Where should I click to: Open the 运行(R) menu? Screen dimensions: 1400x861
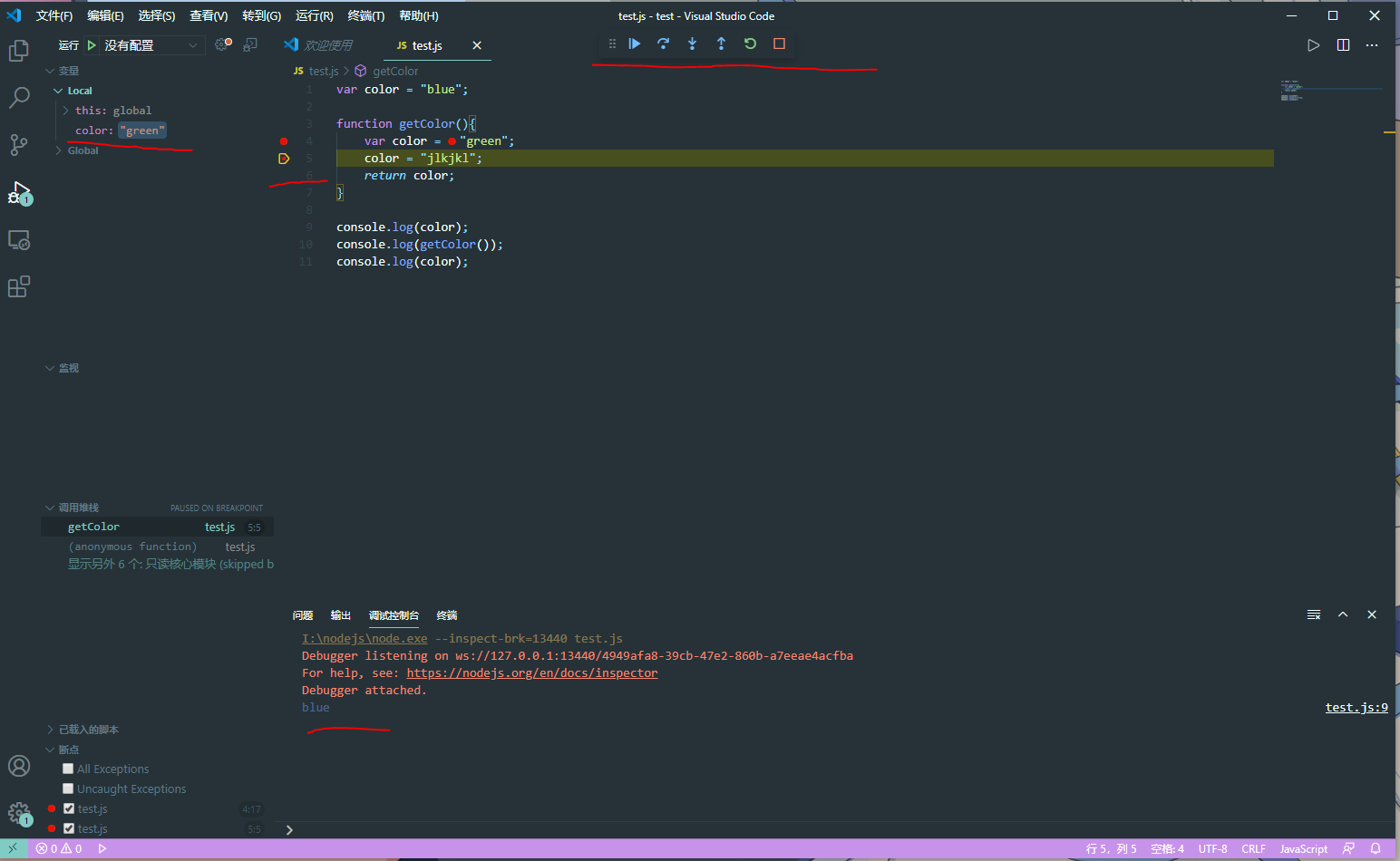click(314, 15)
